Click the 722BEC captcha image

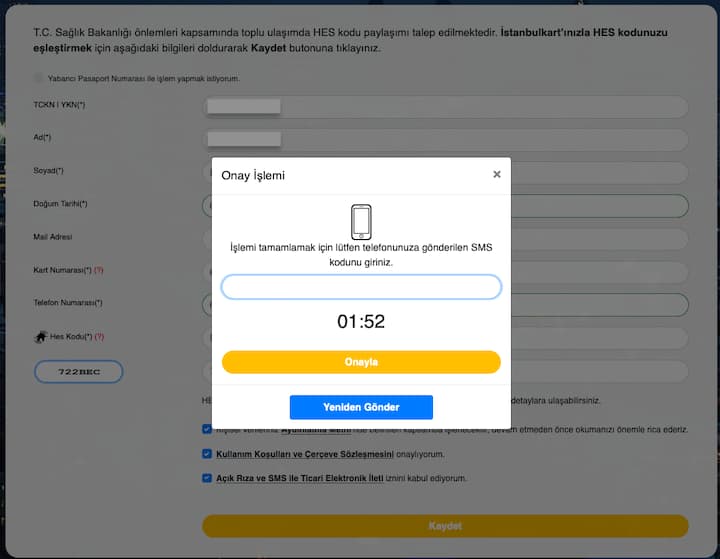79,372
